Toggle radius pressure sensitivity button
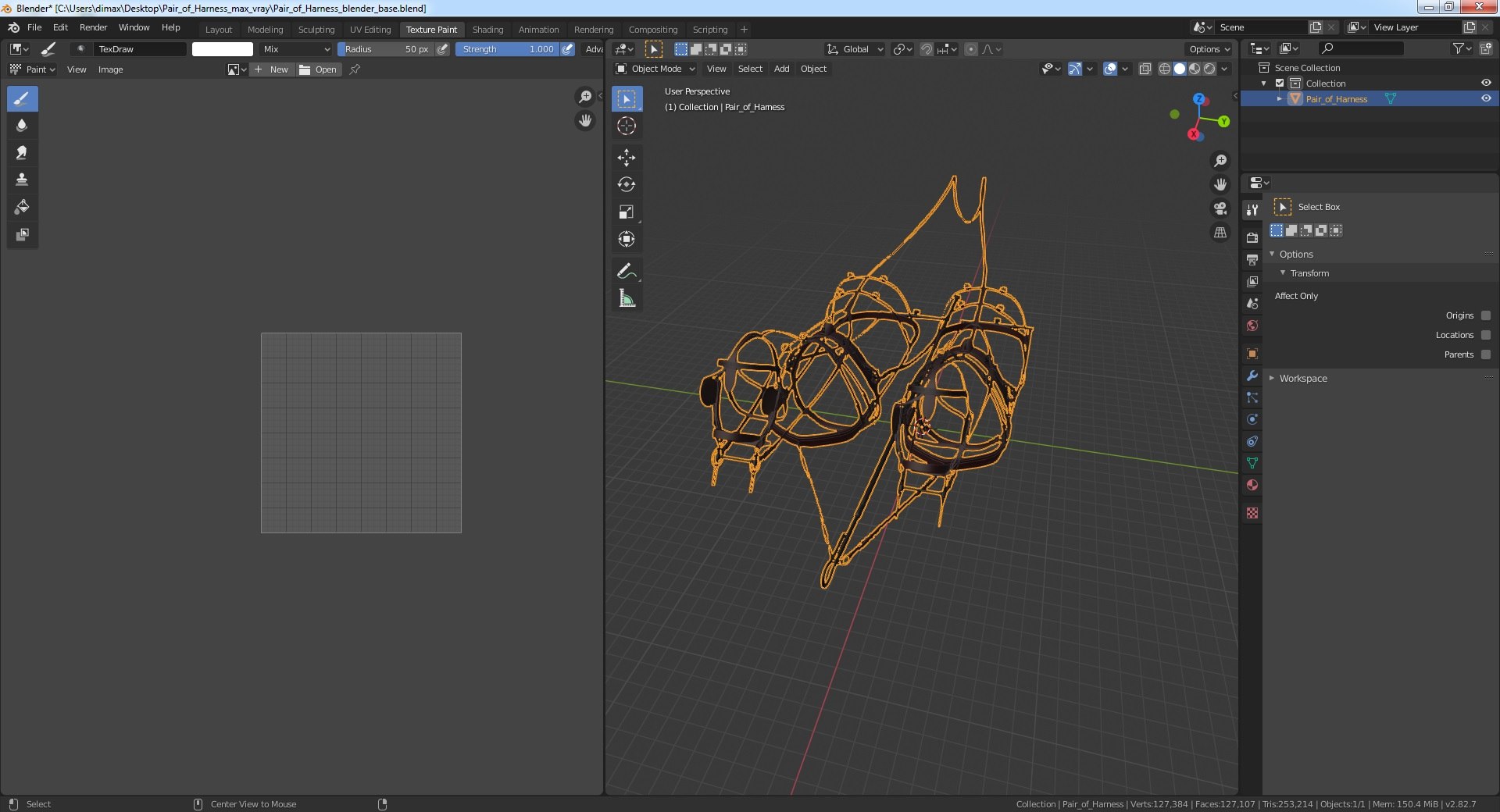Screen dimensions: 1500x812 [x=443, y=49]
